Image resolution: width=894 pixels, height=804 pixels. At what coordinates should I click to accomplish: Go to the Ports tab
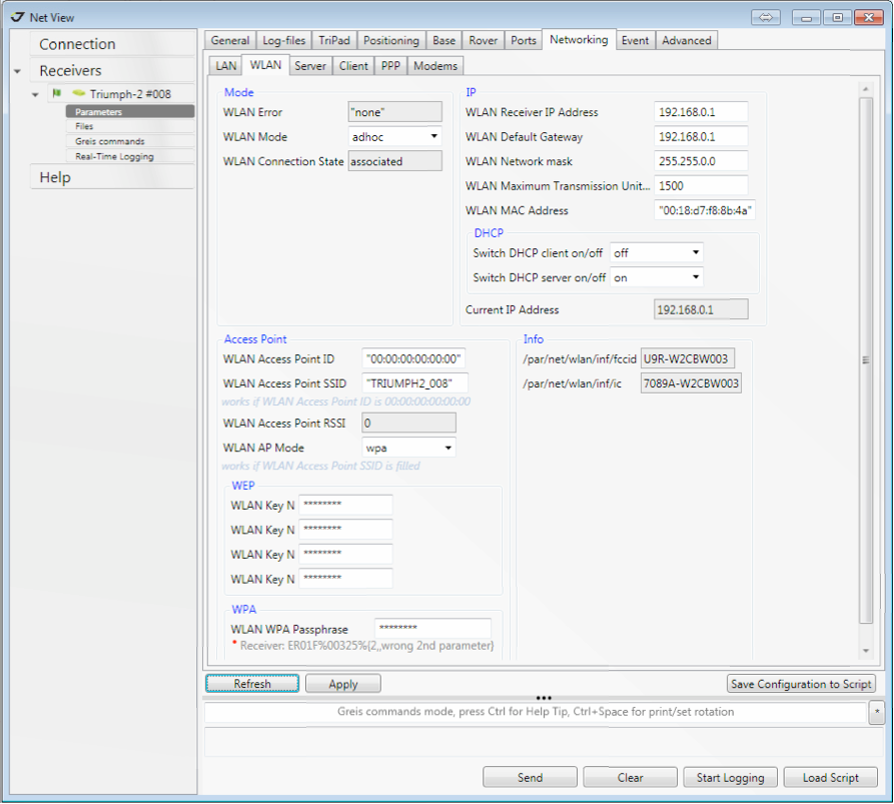click(x=523, y=40)
